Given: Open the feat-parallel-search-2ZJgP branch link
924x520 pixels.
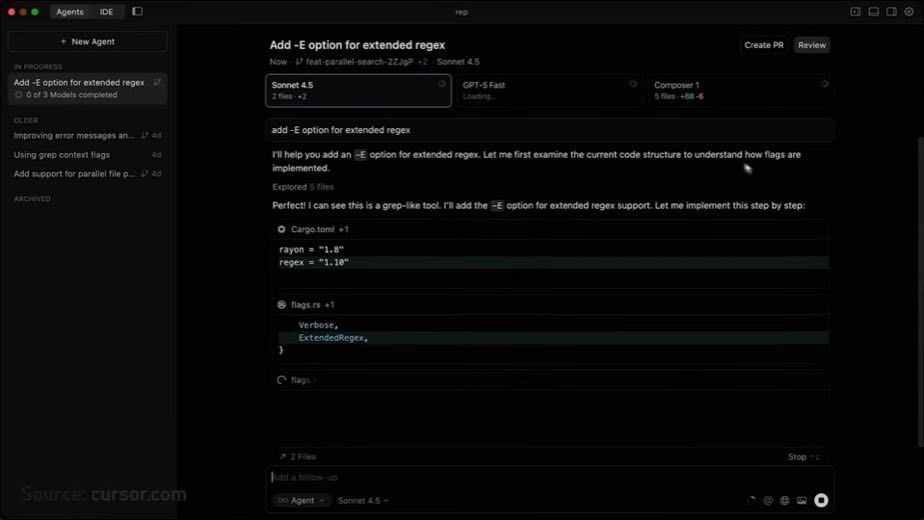Looking at the screenshot, I should click(x=359, y=62).
